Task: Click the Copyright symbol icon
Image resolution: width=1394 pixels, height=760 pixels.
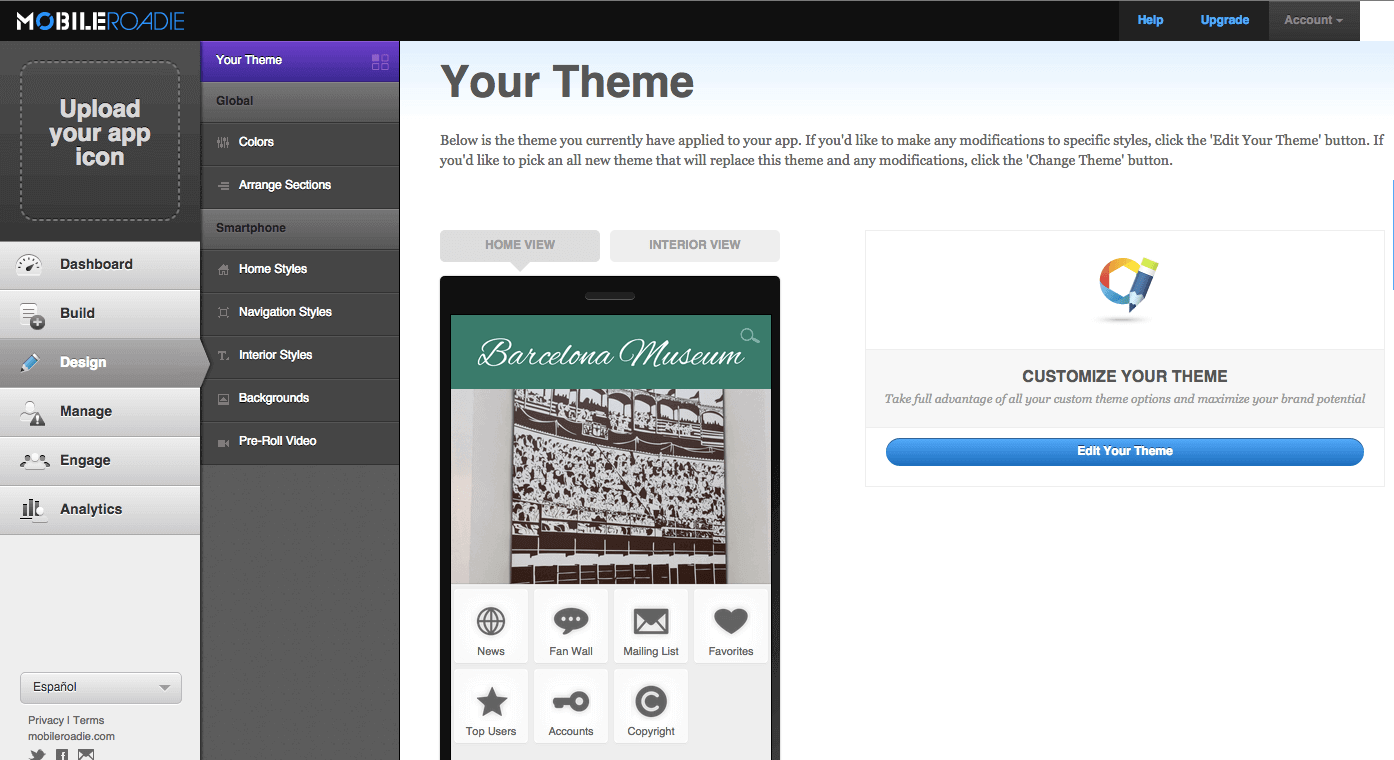Action: 651,702
